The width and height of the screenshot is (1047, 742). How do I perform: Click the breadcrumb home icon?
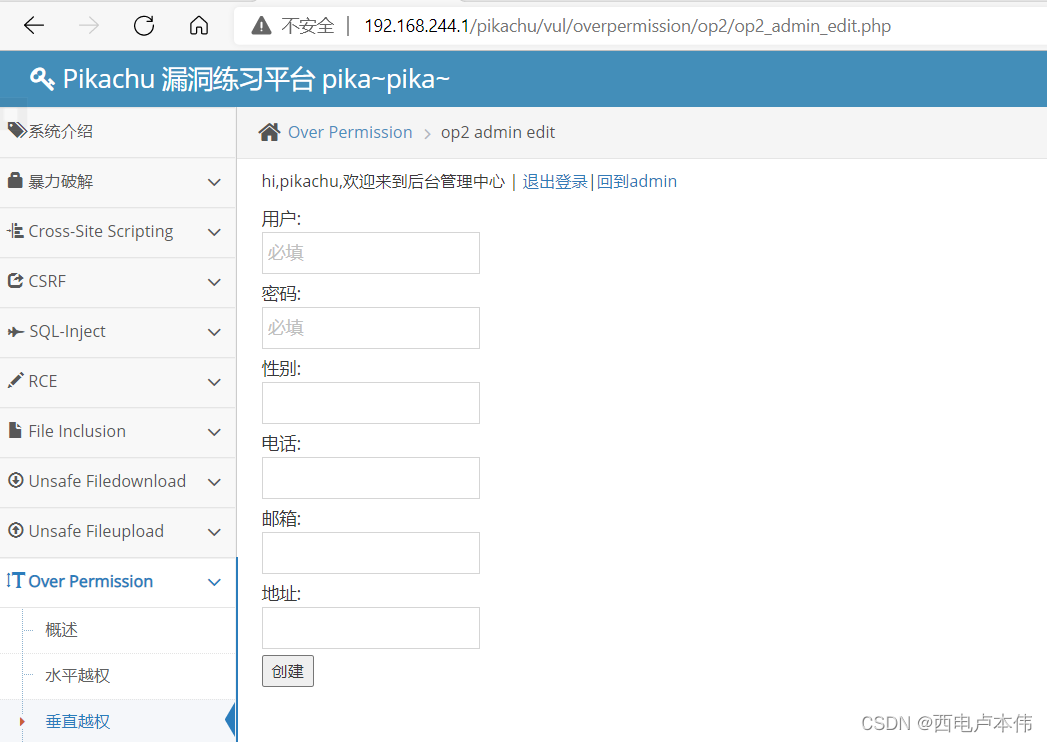[269, 132]
